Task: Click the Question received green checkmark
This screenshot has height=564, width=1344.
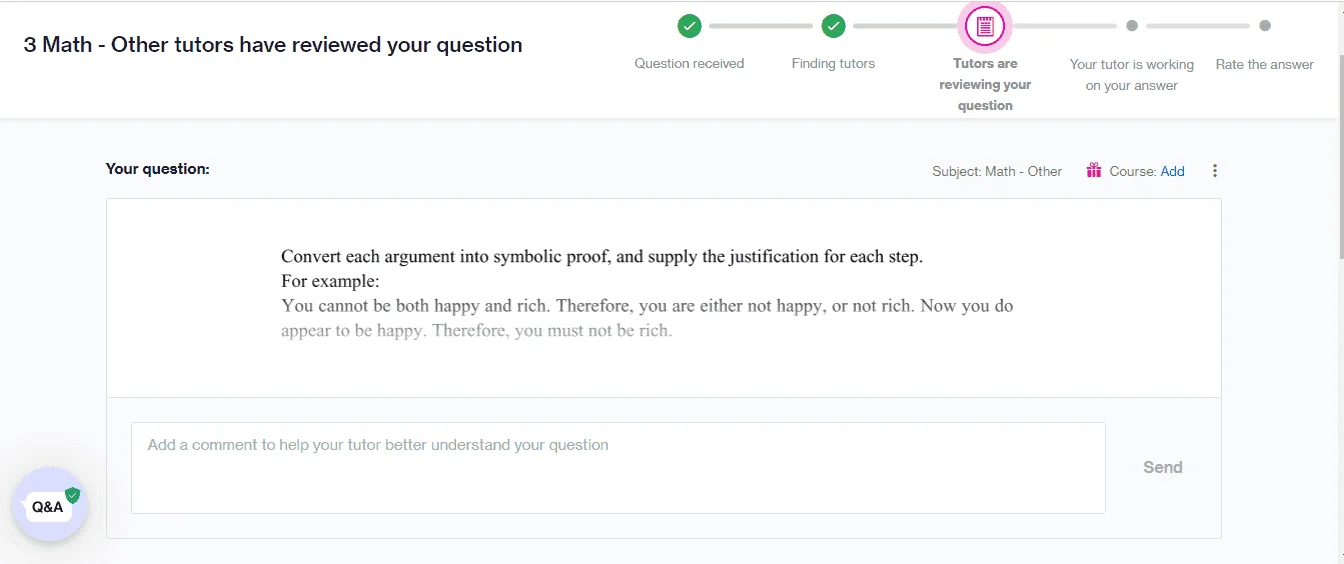Action: pos(689,26)
